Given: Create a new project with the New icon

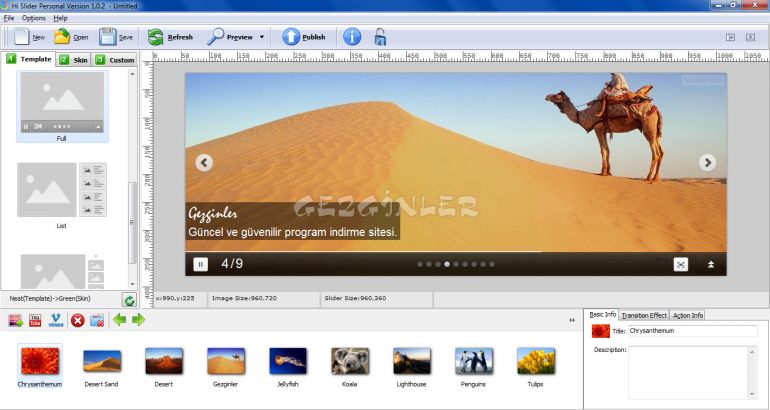Looking at the screenshot, I should [29, 37].
